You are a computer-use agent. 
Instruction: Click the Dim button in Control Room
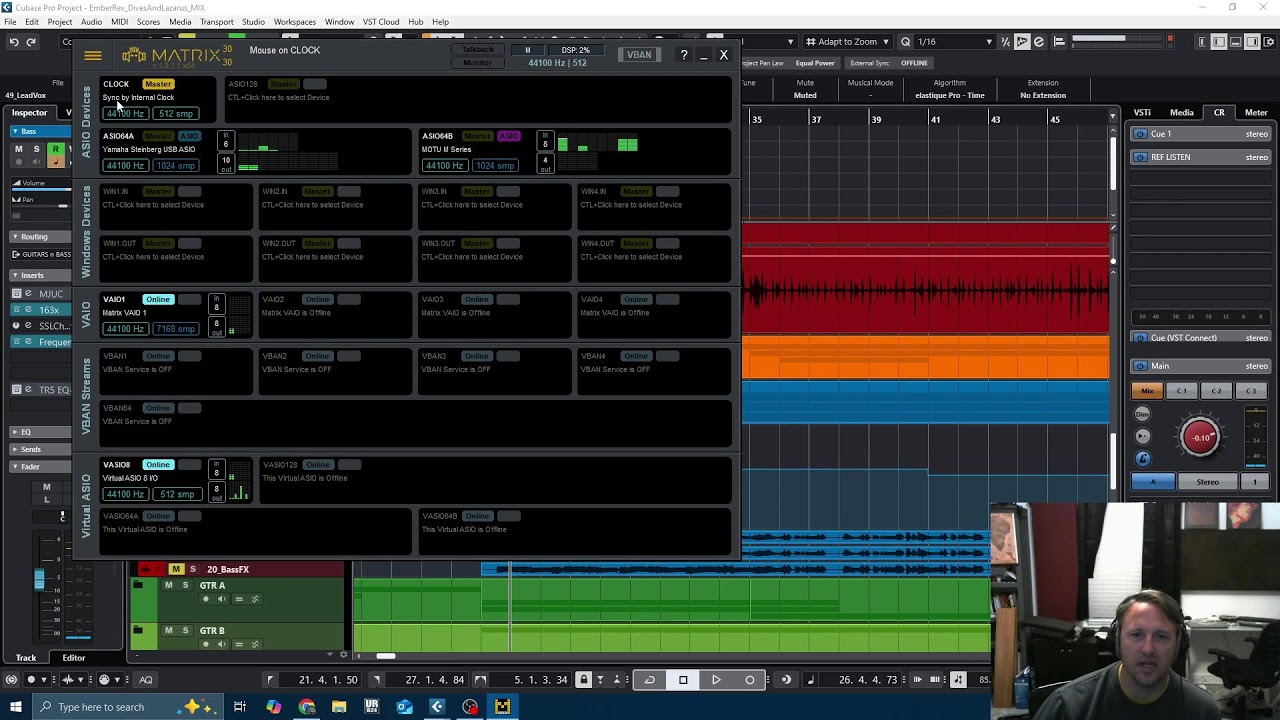[1143, 414]
